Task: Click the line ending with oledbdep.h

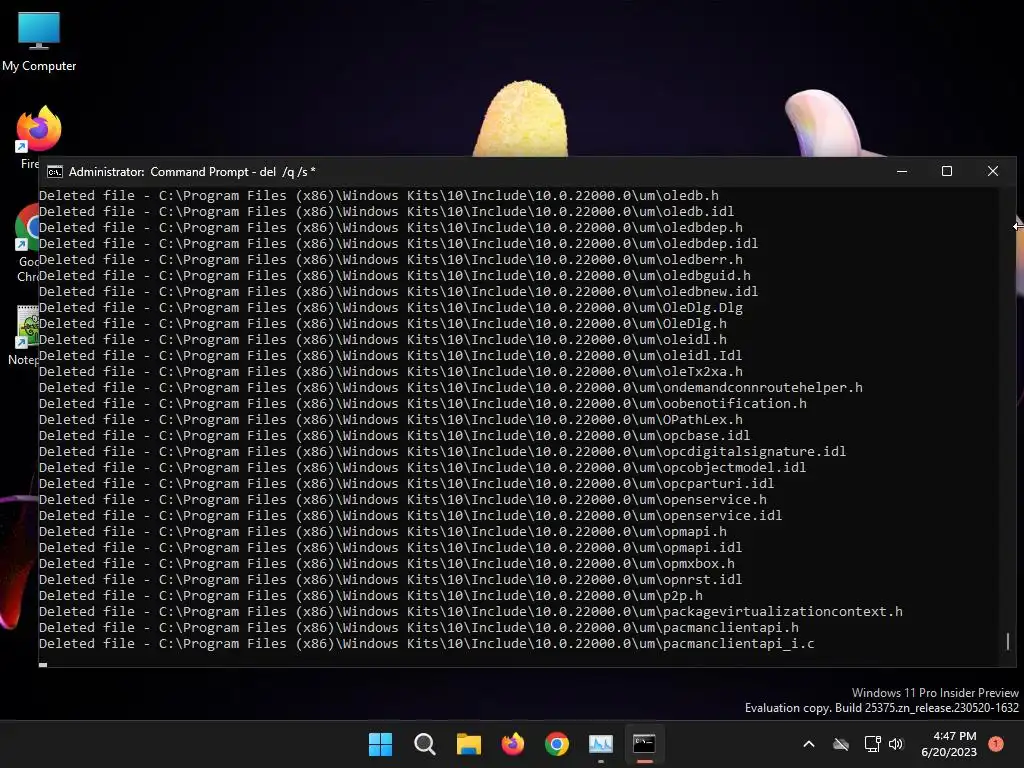Action: [391, 227]
